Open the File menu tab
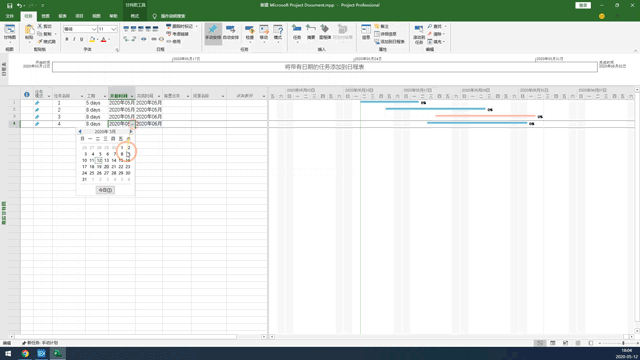 [x=10, y=16]
